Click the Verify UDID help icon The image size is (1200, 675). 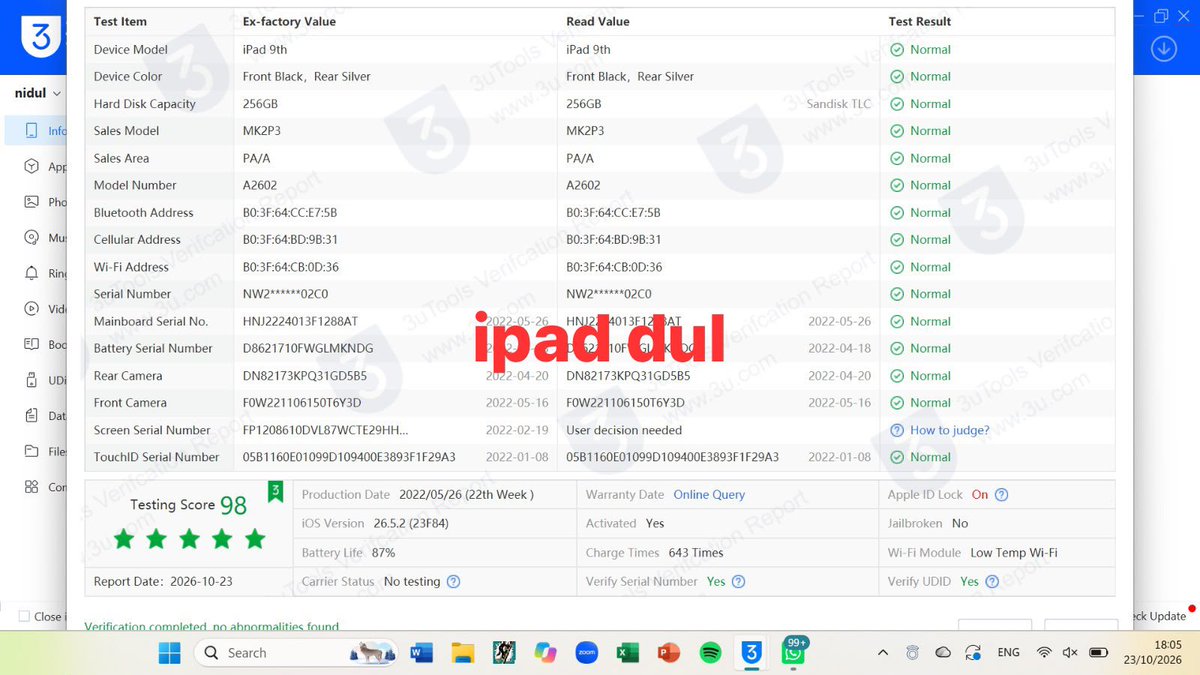pos(992,582)
